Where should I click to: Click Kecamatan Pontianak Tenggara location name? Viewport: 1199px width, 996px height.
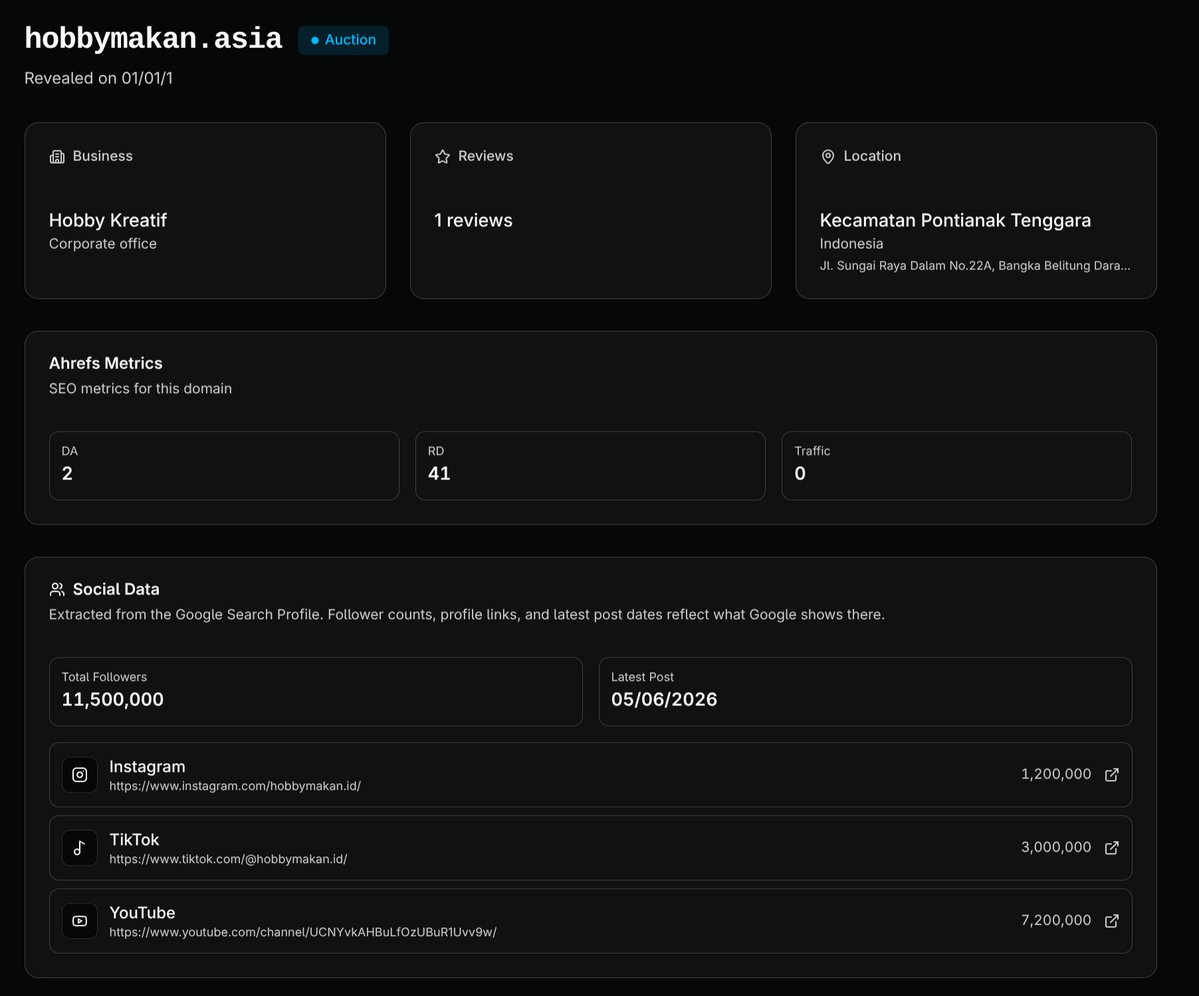[x=955, y=220]
